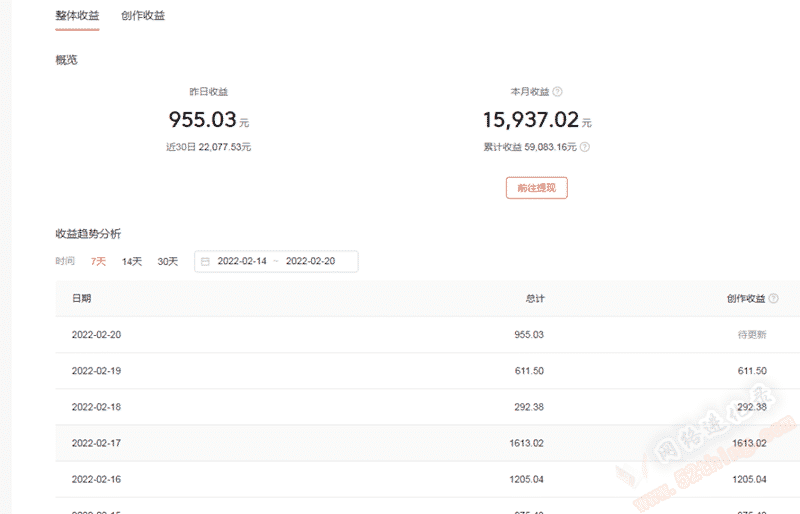The image size is (800, 514).
Task: Click the 本月收益 amount 15,937.02
Action: tap(531, 120)
